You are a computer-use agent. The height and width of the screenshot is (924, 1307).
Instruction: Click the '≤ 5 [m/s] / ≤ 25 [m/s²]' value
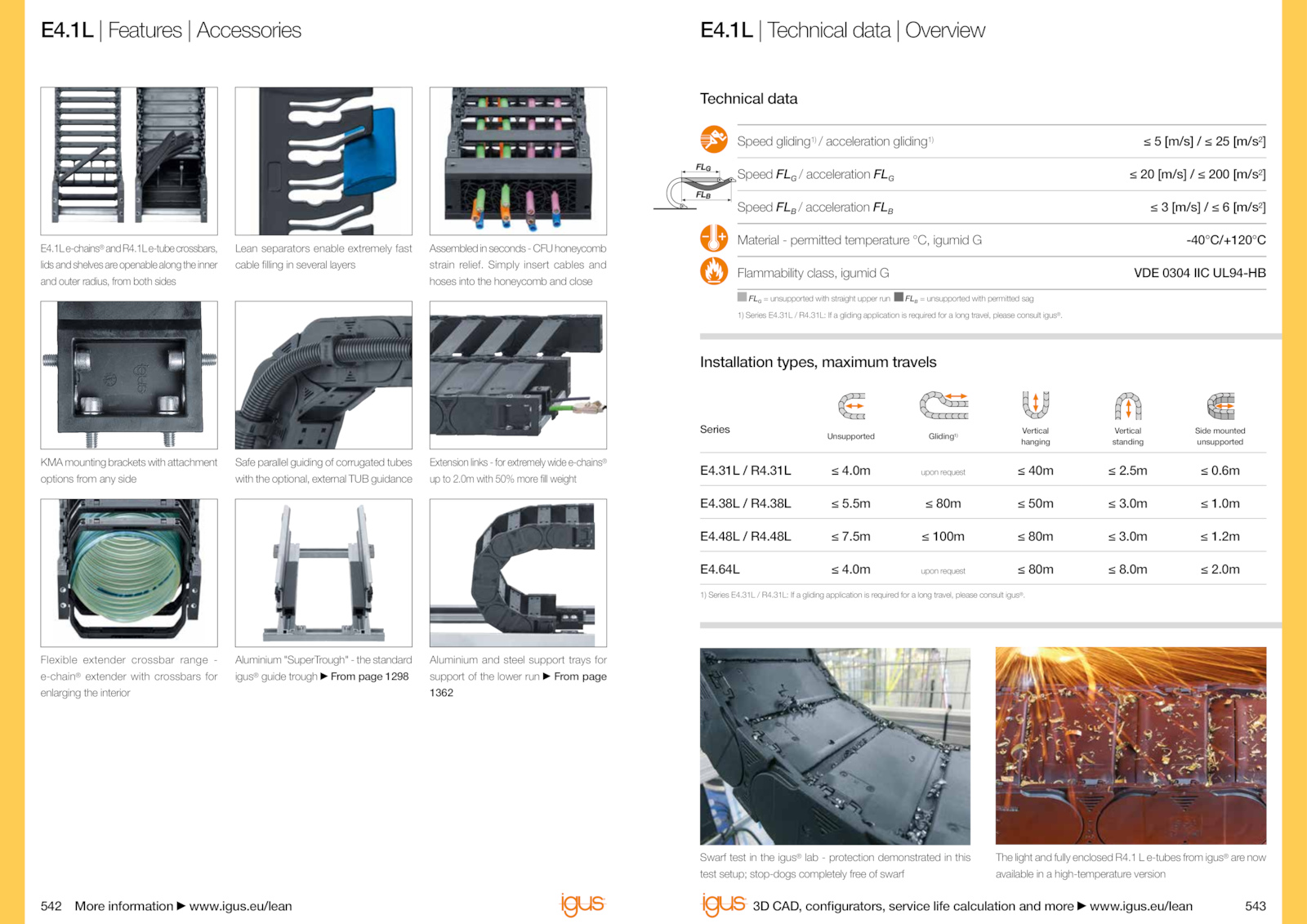click(x=1204, y=141)
